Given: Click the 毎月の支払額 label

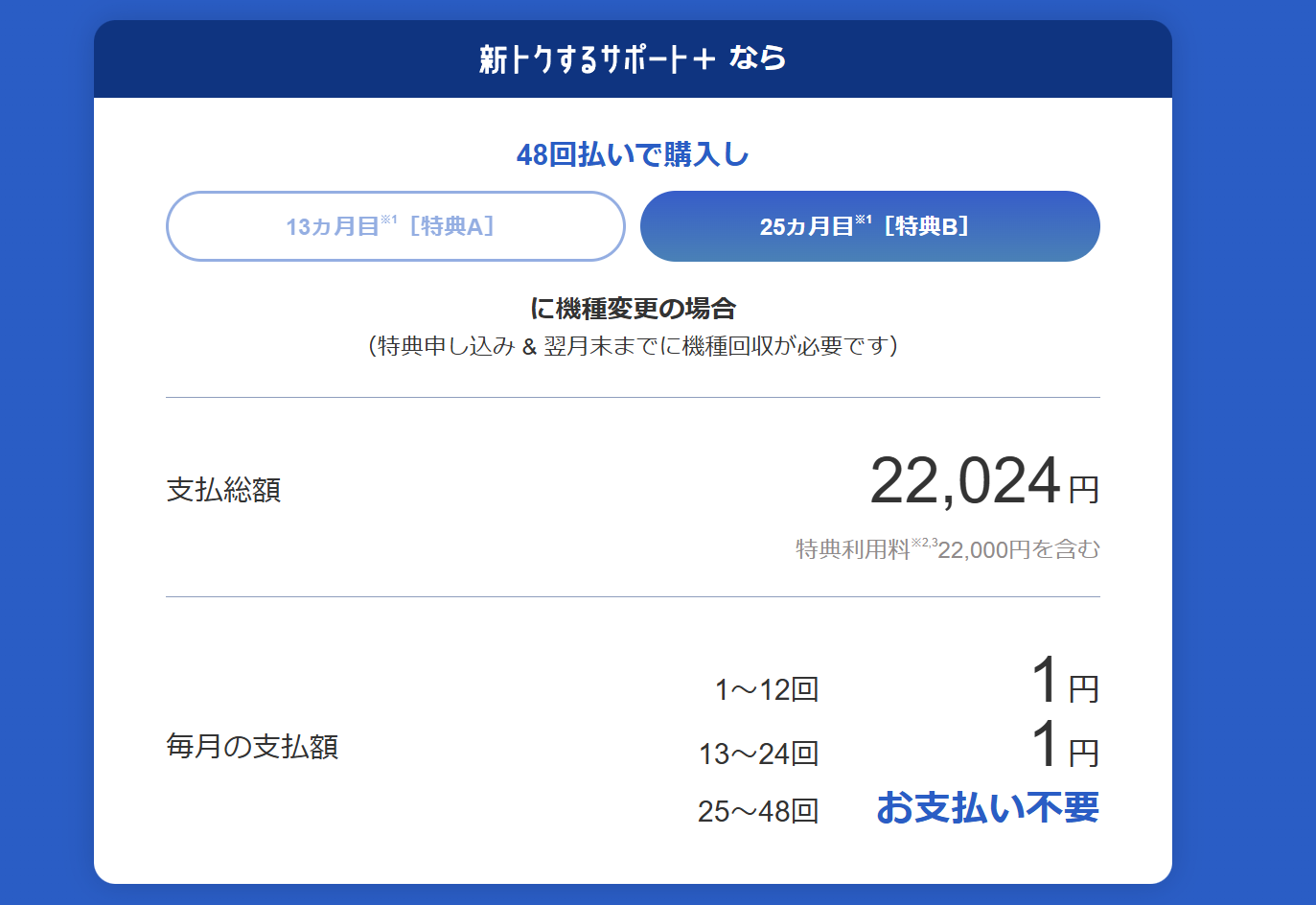Looking at the screenshot, I should 252,746.
